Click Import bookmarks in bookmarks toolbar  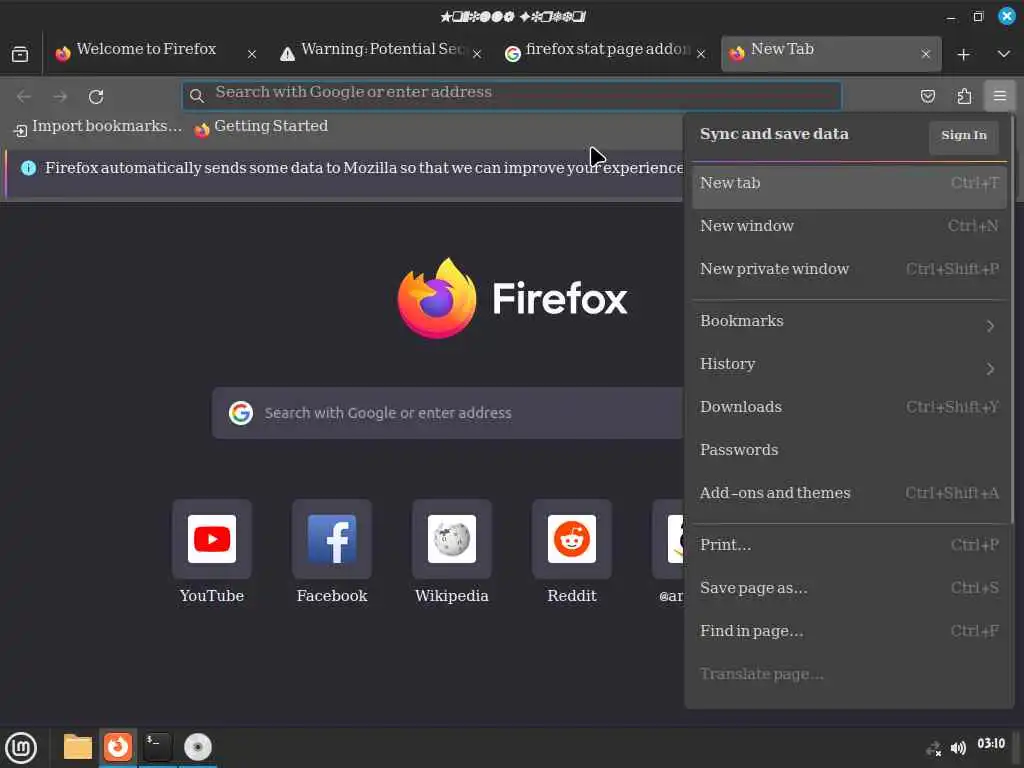coord(98,127)
